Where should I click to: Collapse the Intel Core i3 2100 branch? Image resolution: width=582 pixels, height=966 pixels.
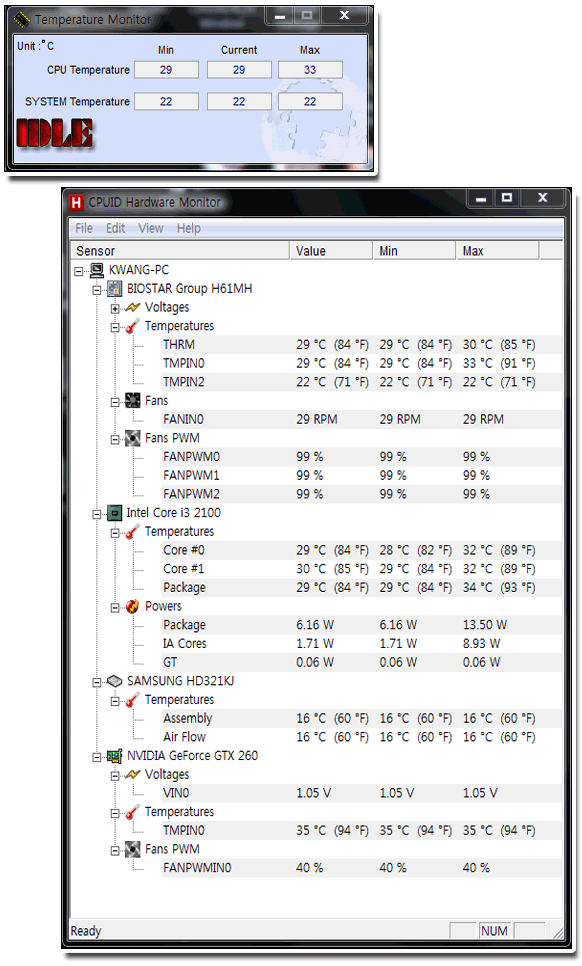pos(97,514)
